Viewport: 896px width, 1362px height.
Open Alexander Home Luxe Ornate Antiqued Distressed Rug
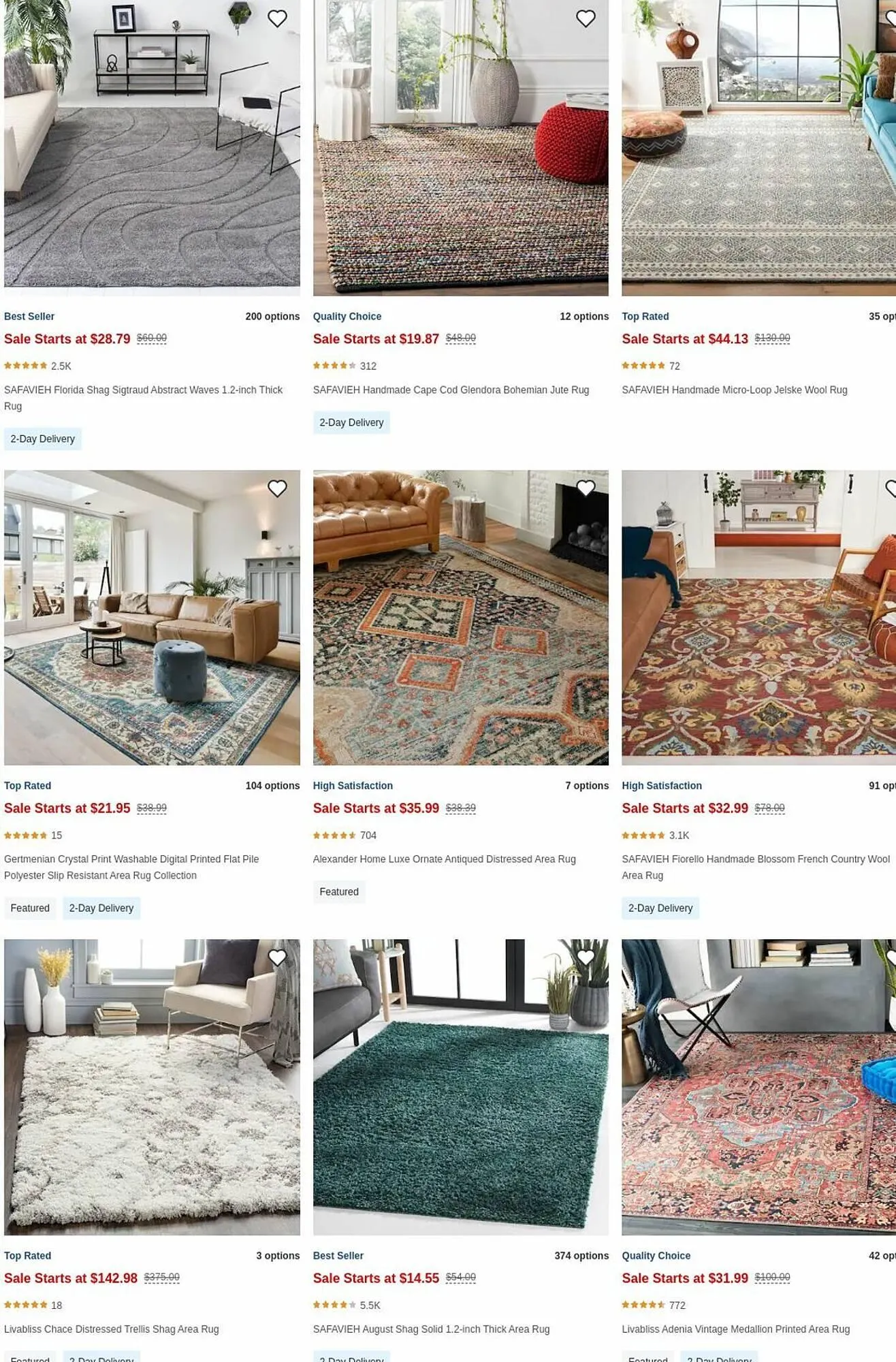click(x=444, y=859)
